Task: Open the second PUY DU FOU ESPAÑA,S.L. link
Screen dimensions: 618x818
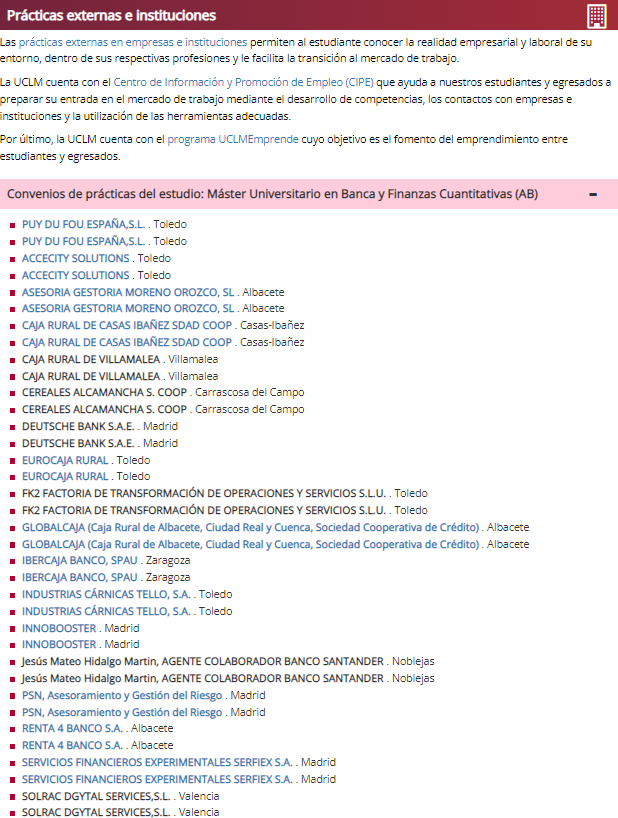Action: pos(83,242)
